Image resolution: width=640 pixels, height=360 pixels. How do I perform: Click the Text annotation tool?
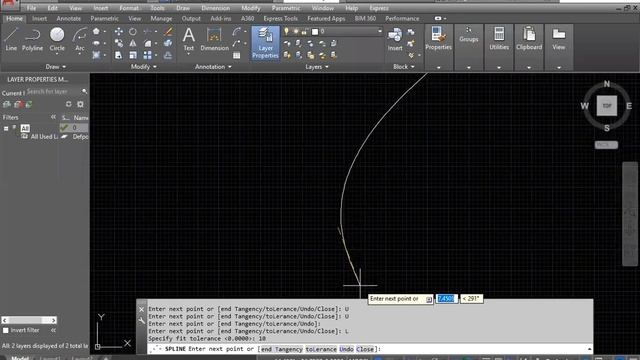189,40
